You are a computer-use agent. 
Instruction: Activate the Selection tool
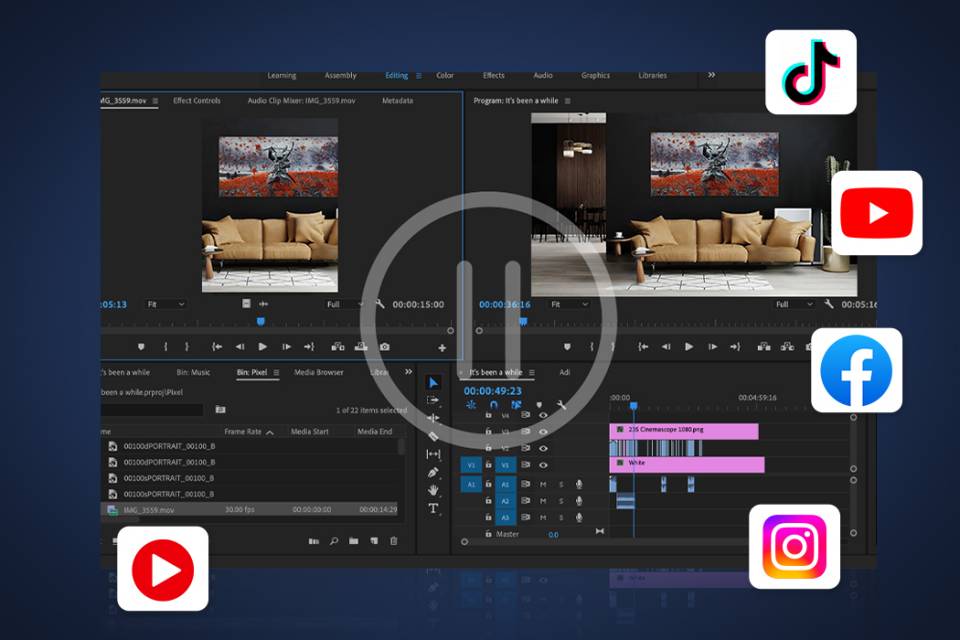coord(435,382)
